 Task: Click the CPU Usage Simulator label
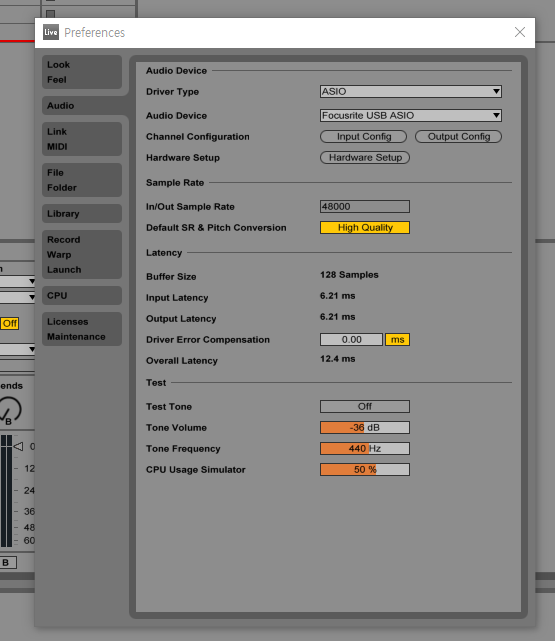point(196,470)
